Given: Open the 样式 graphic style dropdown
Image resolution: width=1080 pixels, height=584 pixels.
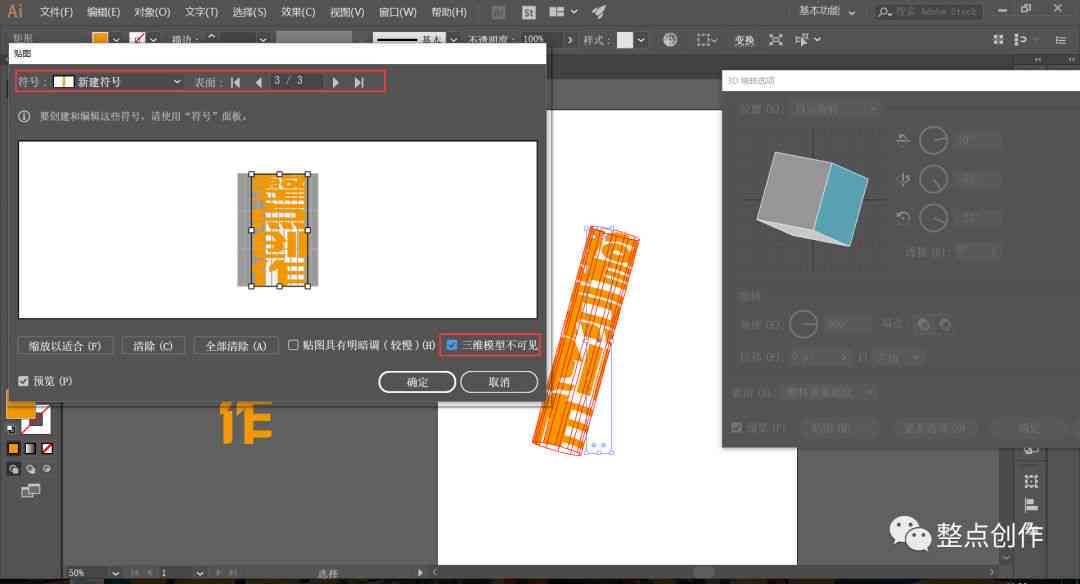Looking at the screenshot, I should coord(641,40).
